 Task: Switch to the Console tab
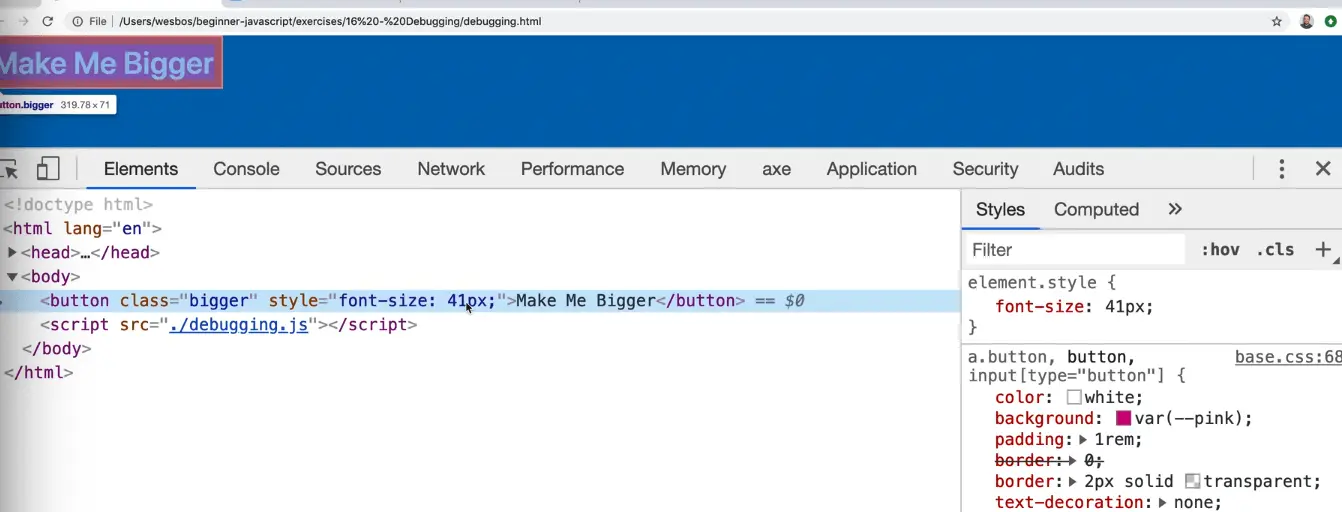pyautogui.click(x=246, y=169)
